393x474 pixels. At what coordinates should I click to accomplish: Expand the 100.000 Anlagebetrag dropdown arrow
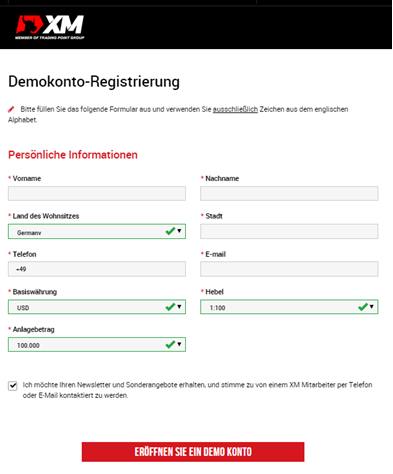point(179,344)
